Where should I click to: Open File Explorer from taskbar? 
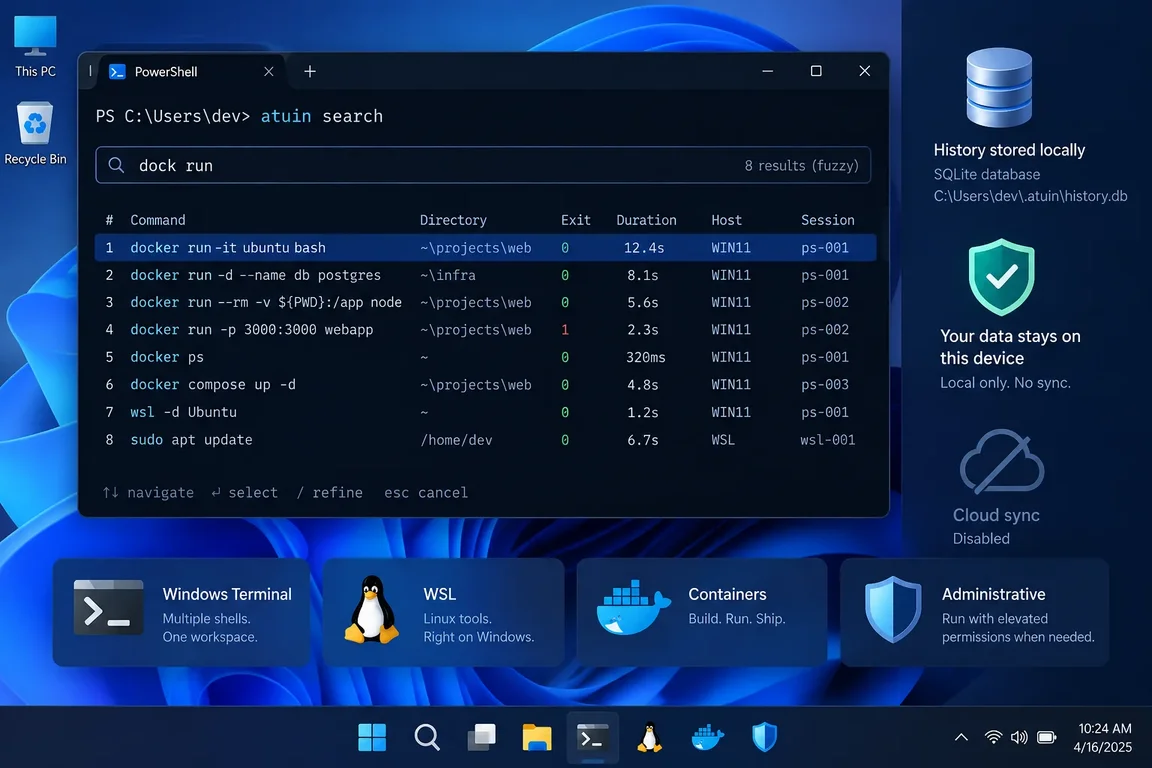[537, 737]
